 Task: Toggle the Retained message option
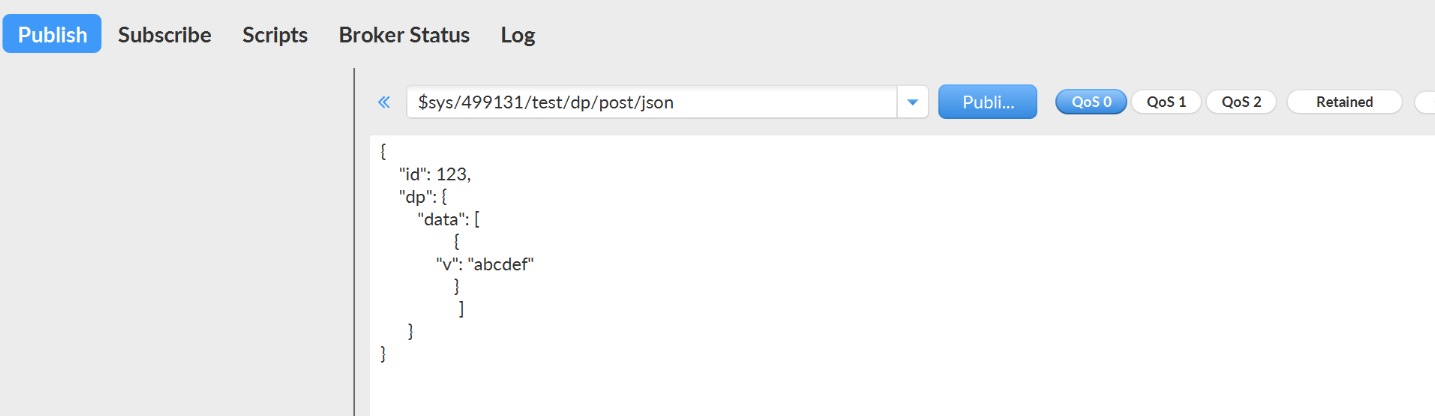[1344, 102]
